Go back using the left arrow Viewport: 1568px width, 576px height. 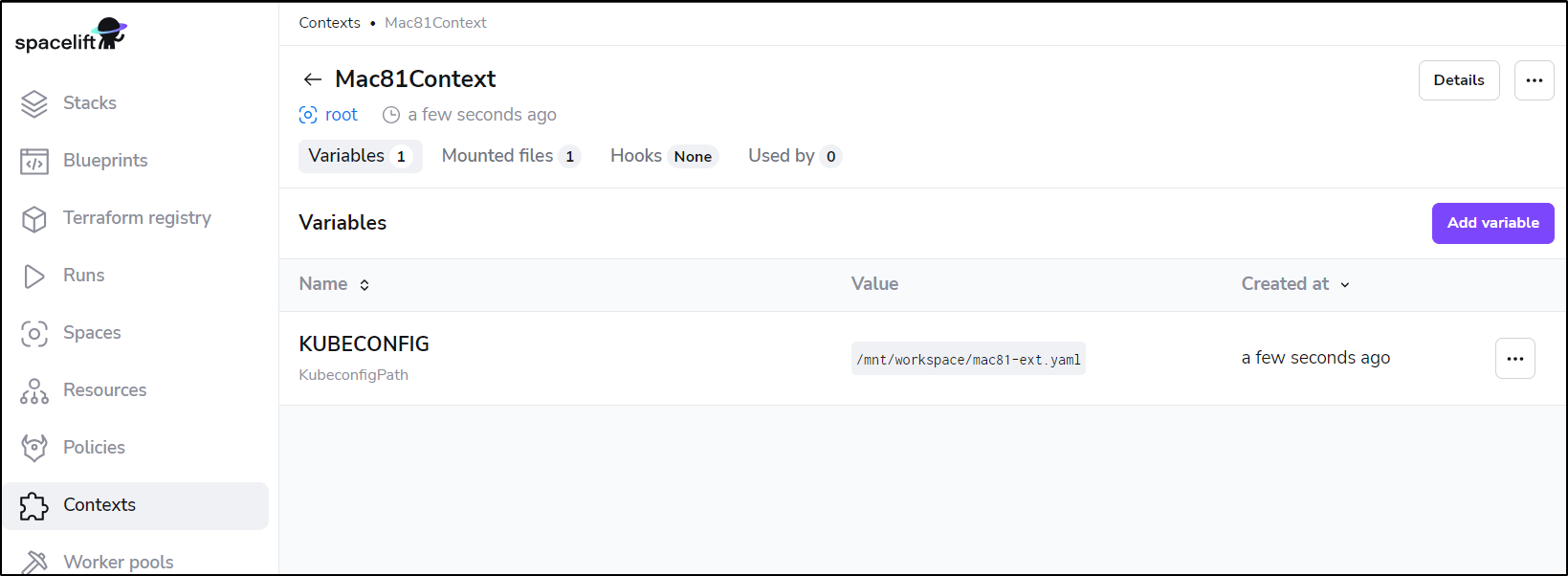312,79
